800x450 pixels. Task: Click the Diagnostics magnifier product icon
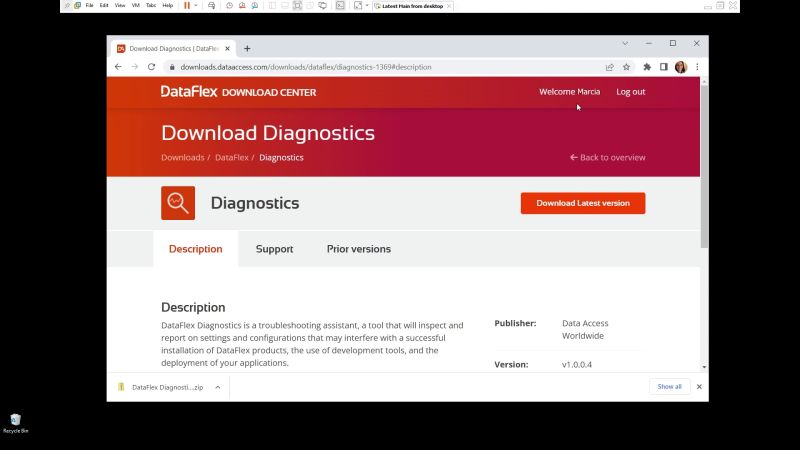178,203
